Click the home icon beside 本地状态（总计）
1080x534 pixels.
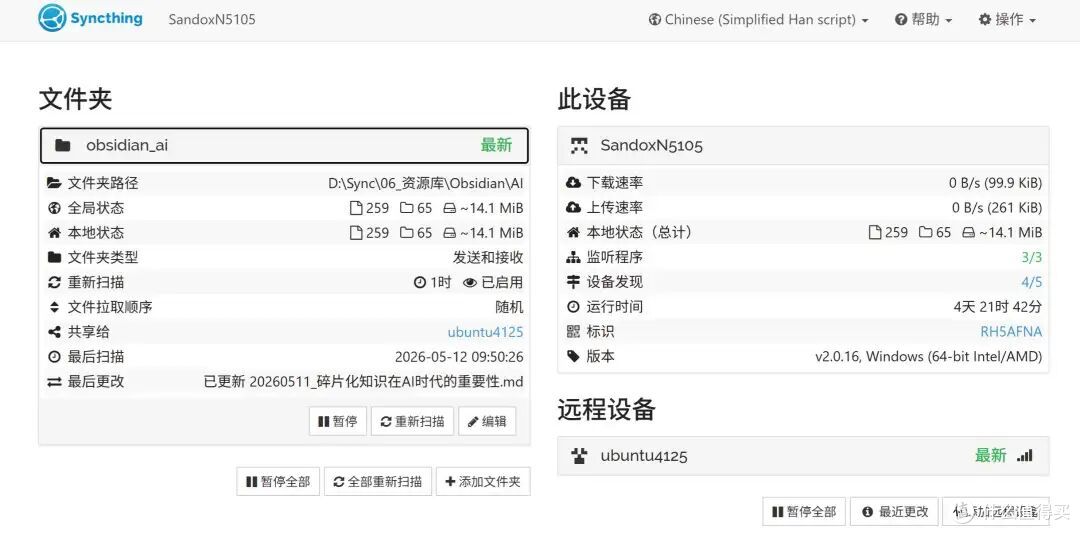pos(573,233)
